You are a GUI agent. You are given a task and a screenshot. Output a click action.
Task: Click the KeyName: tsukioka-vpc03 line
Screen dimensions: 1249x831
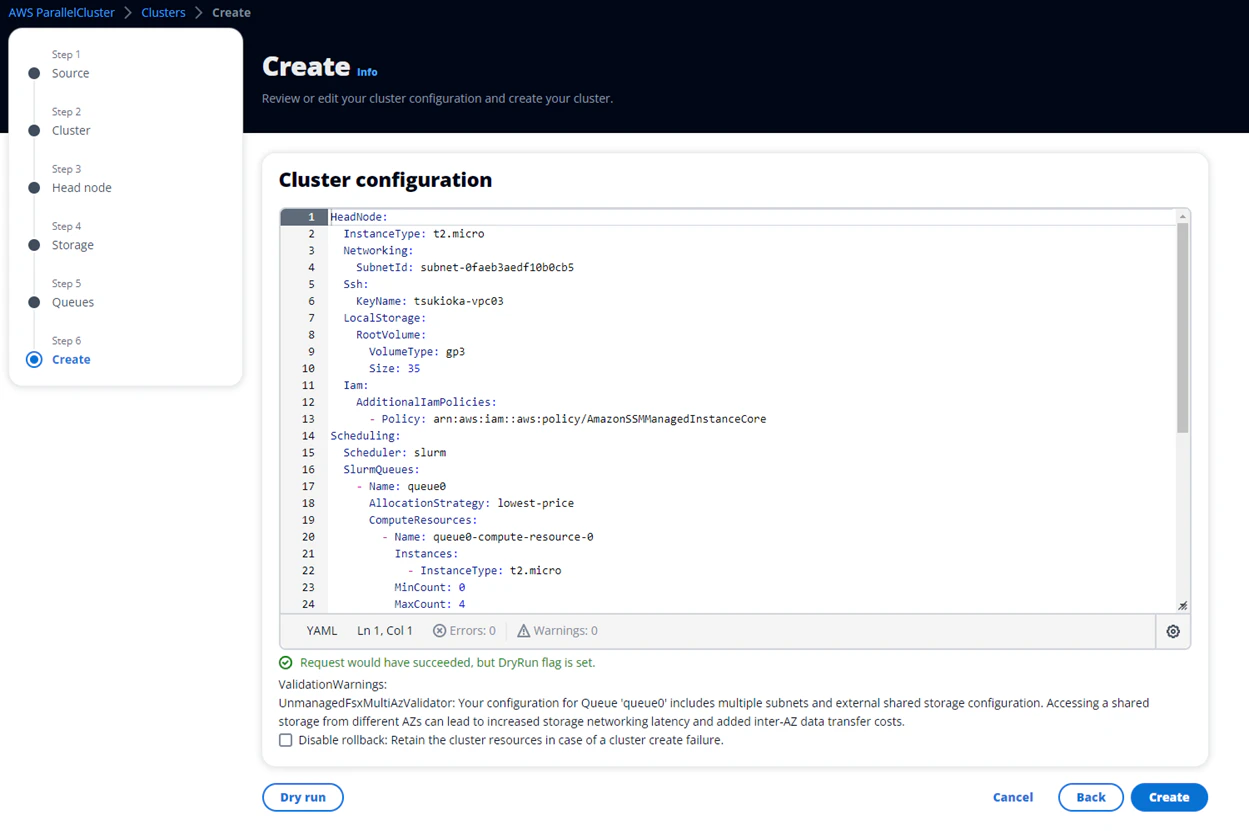(430, 301)
